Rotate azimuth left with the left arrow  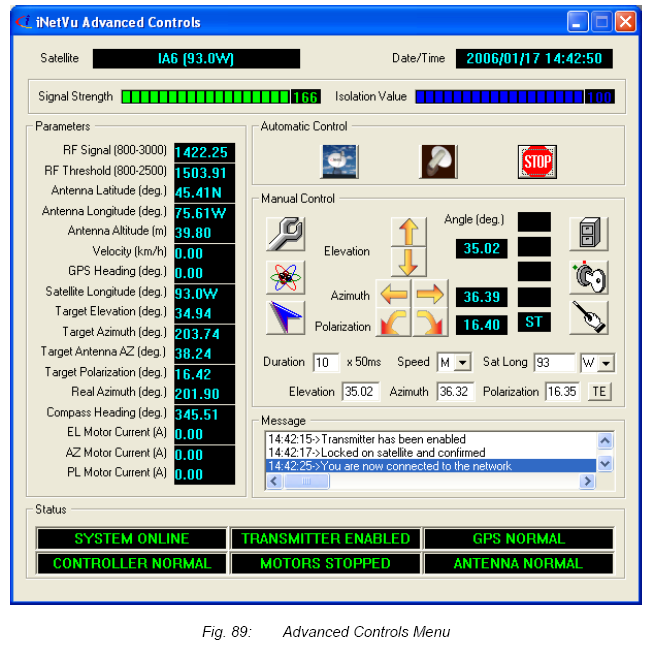[394, 294]
